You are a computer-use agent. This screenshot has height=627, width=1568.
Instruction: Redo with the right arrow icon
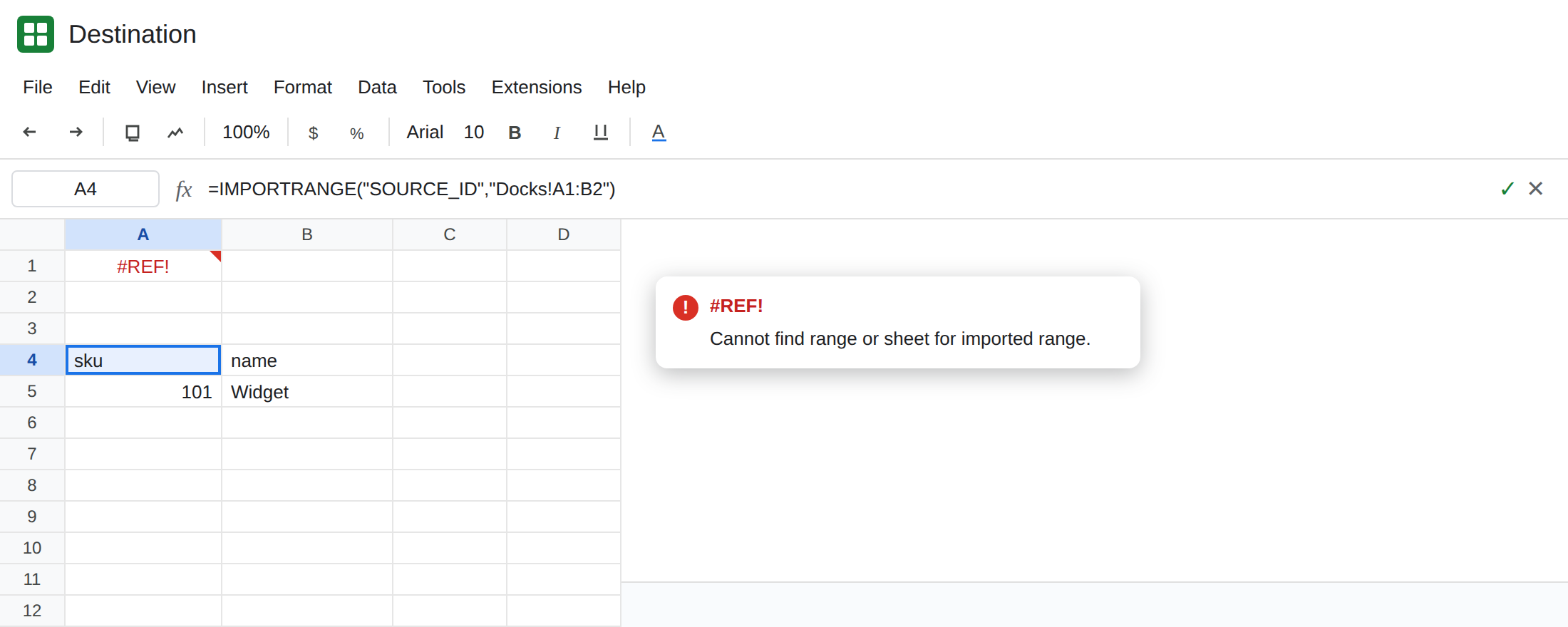(76, 132)
